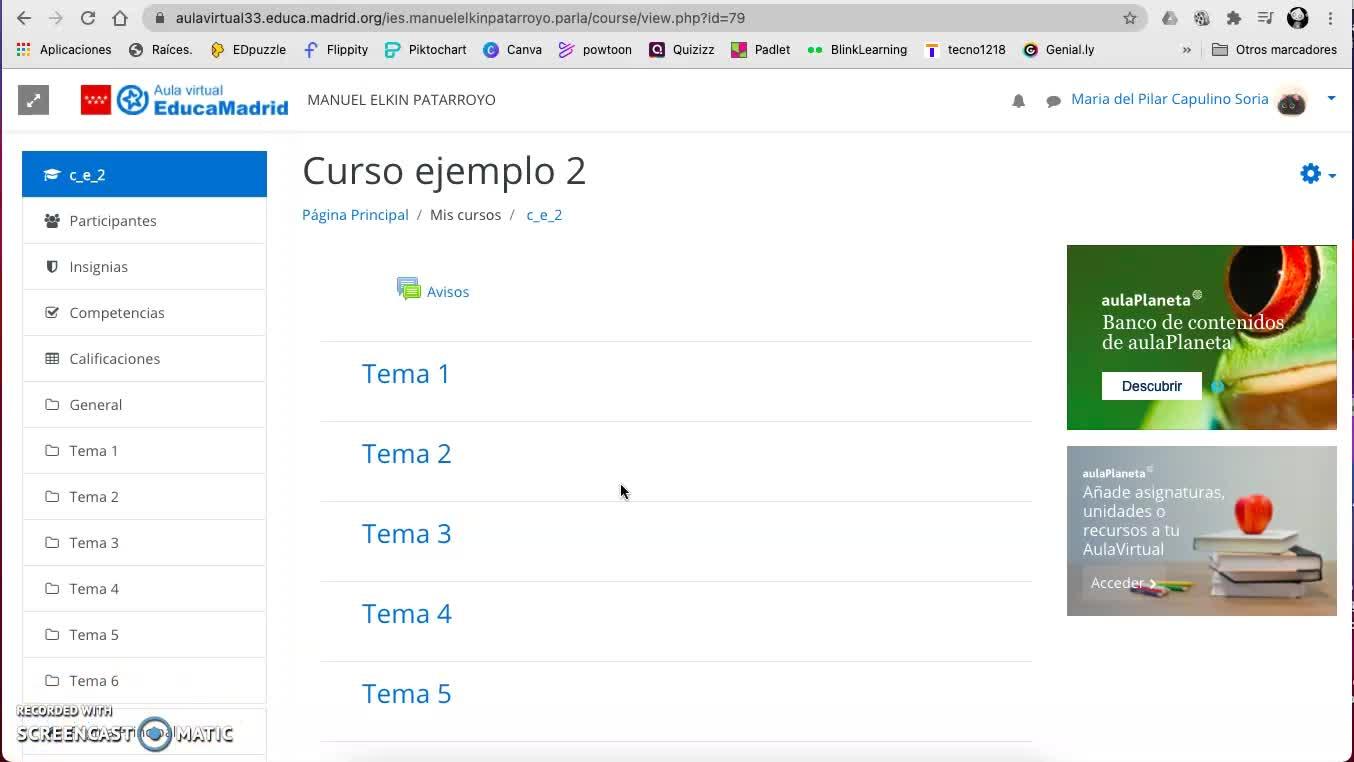Go to Tema 1 in the sidebar

pos(144,451)
